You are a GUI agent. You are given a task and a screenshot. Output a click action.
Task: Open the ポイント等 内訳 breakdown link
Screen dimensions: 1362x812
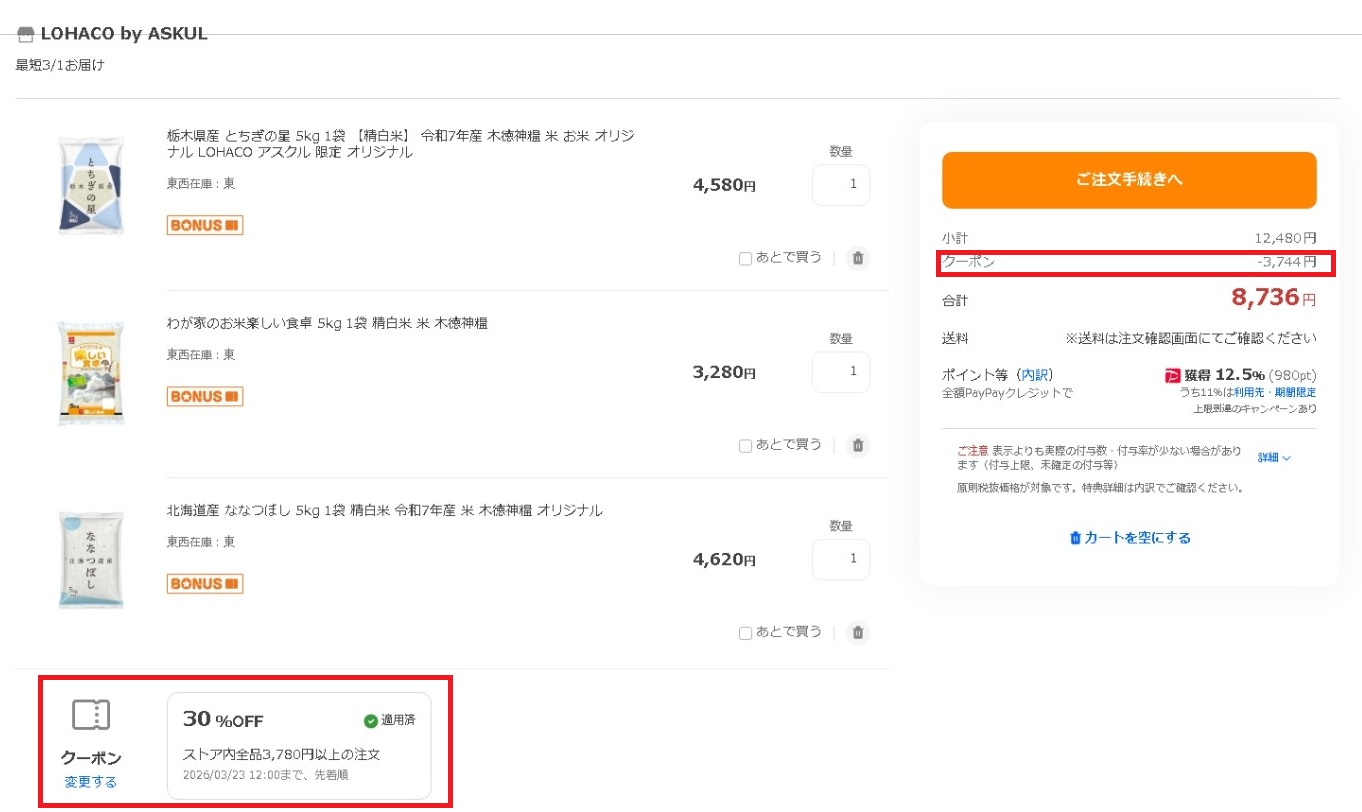coord(1035,375)
